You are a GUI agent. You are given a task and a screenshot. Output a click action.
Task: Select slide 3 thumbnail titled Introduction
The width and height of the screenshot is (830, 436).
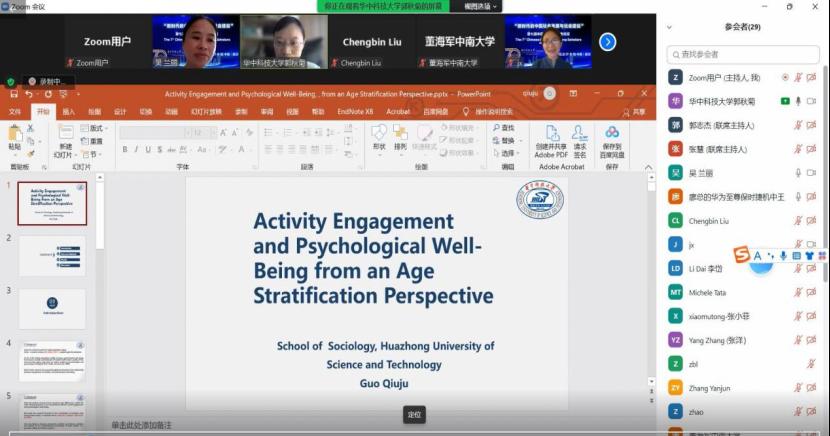tap(52, 306)
